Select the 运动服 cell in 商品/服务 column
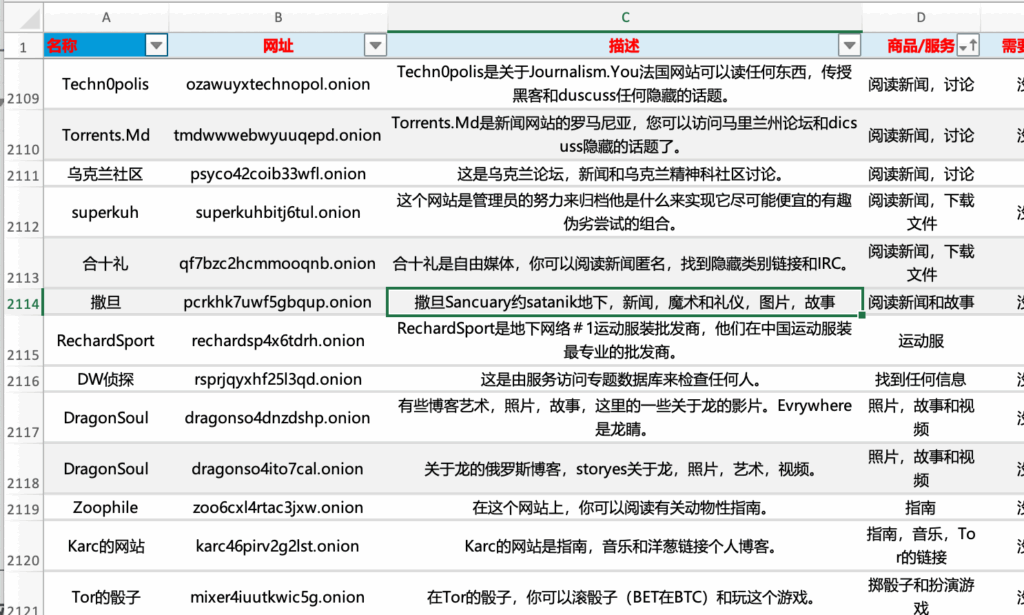The width and height of the screenshot is (1024, 615). click(920, 340)
